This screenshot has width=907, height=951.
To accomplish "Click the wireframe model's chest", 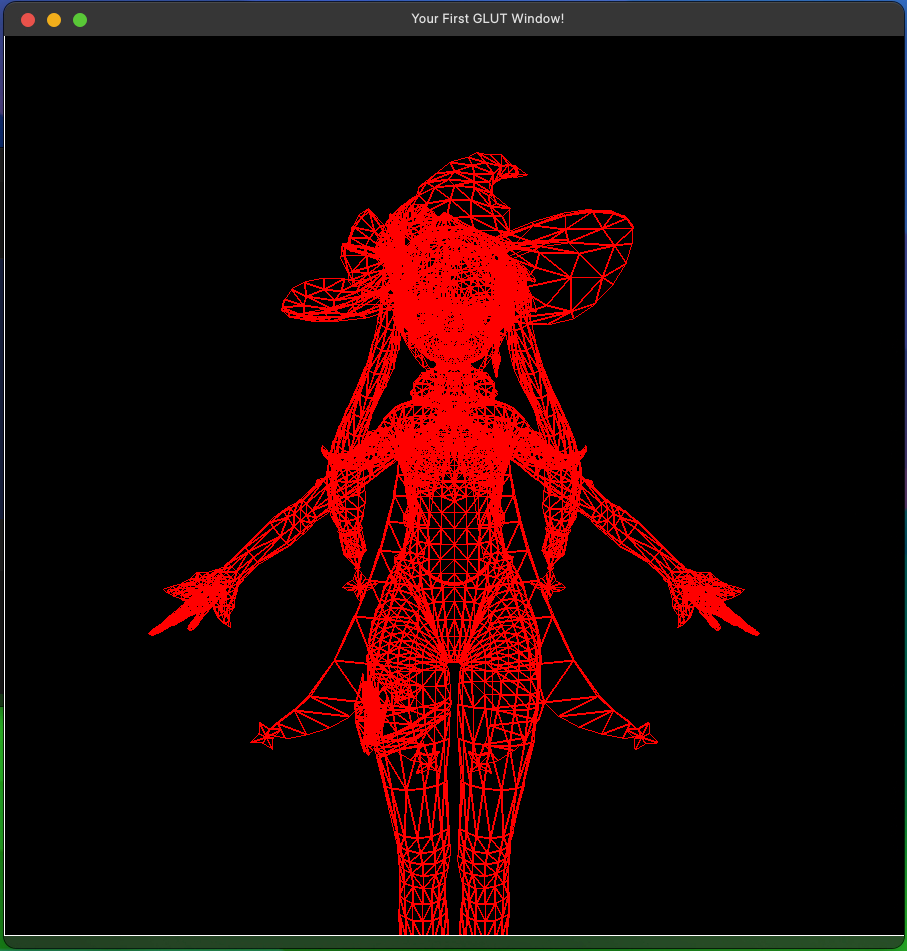I will 455,440.
